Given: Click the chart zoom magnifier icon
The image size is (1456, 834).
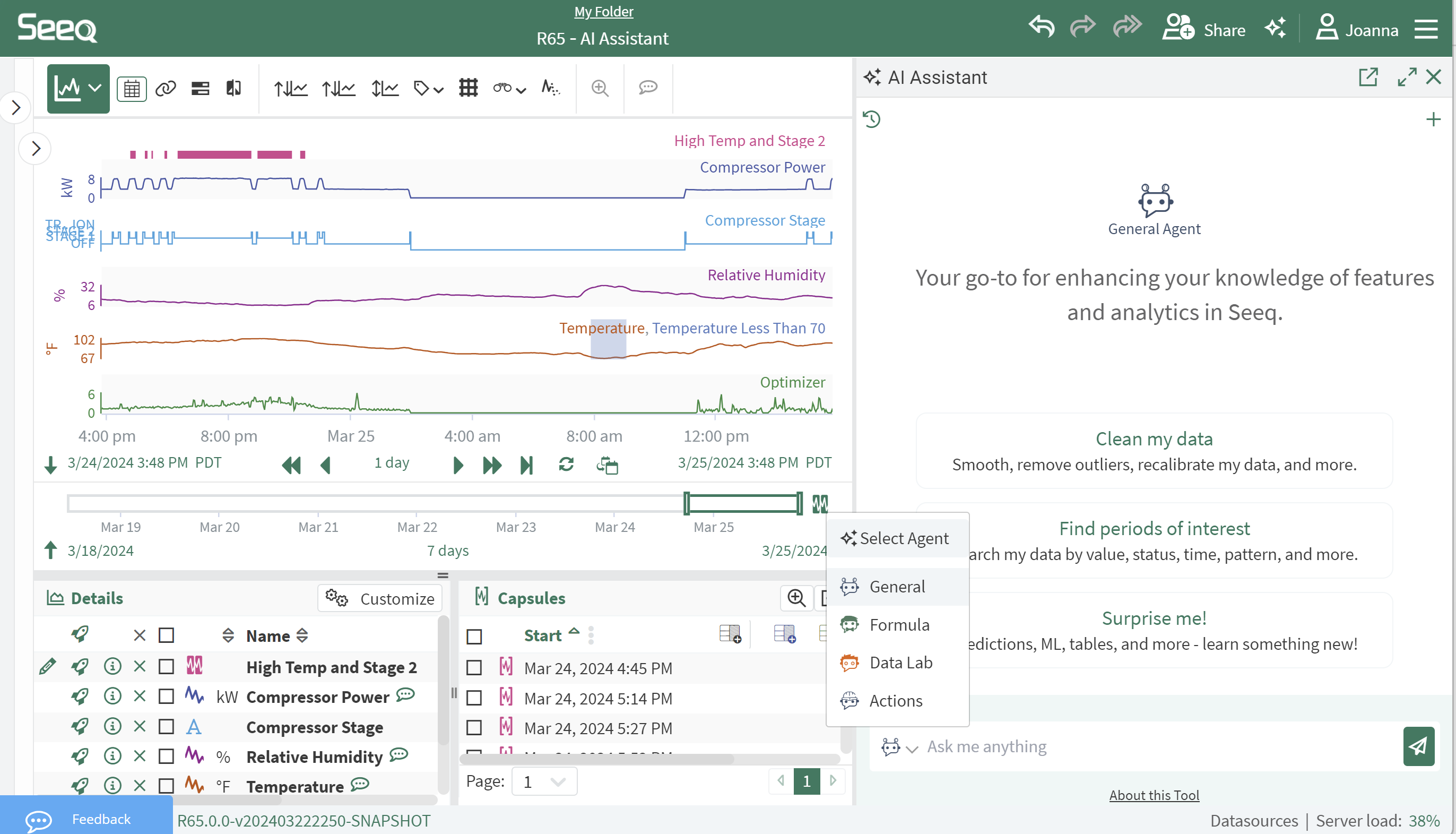Looking at the screenshot, I should [x=600, y=88].
